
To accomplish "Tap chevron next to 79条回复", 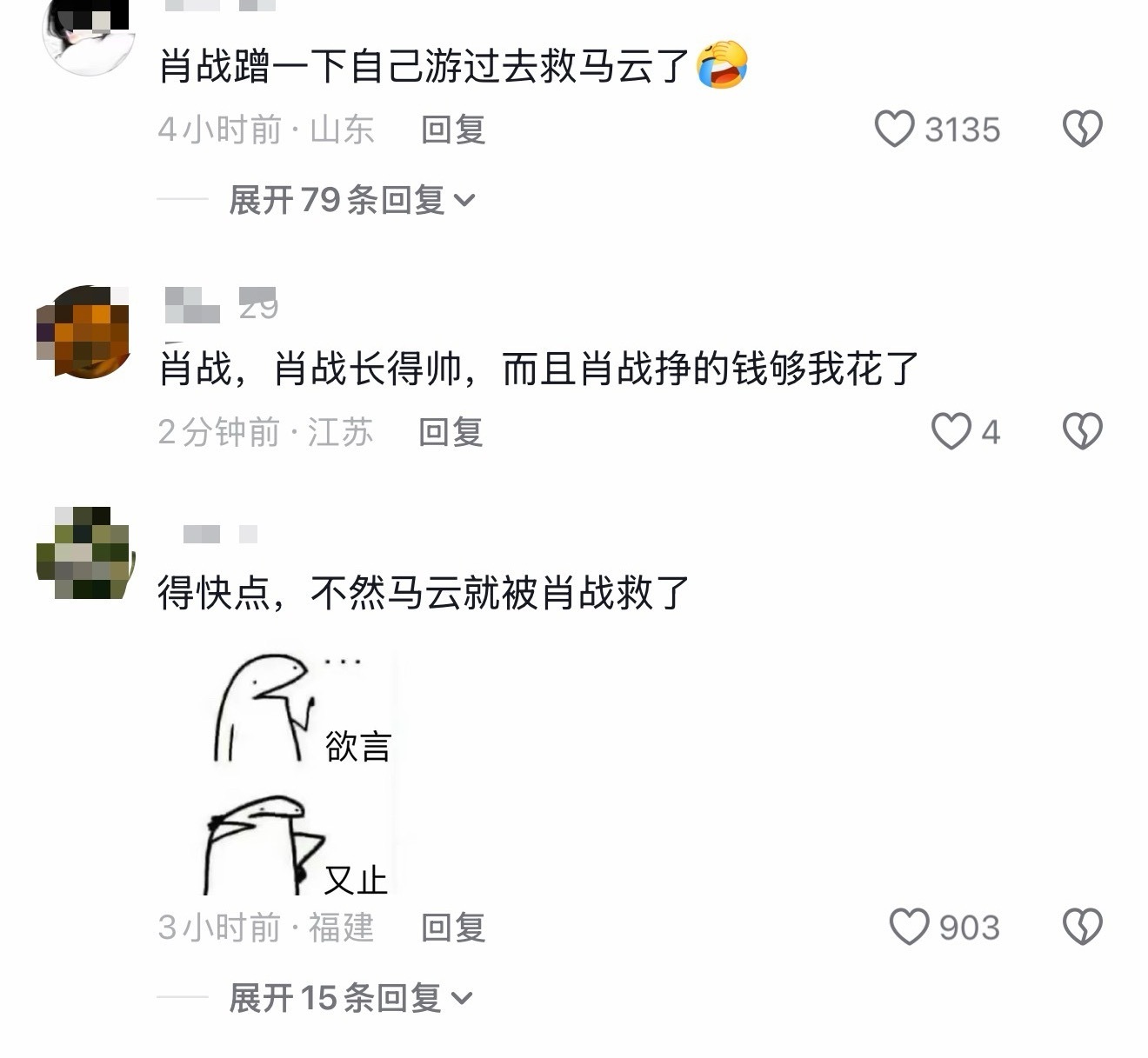I will pos(464,201).
